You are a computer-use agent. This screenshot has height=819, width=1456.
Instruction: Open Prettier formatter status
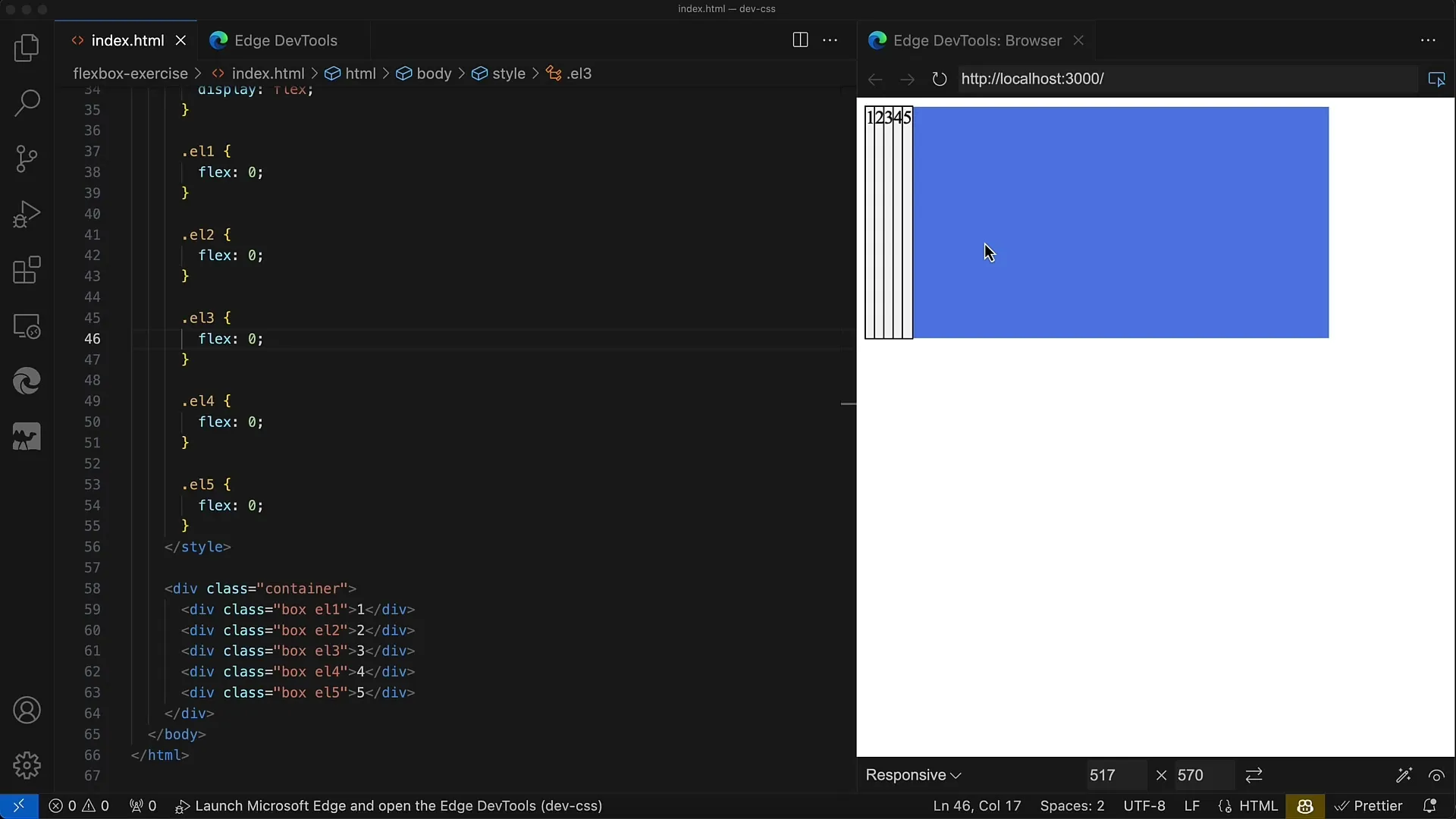[1369, 806]
